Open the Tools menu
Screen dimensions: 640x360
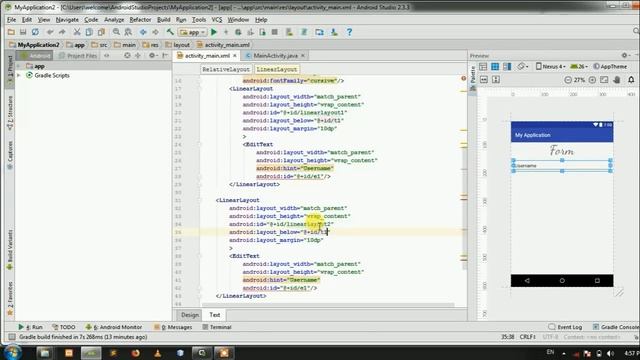[199, 20]
